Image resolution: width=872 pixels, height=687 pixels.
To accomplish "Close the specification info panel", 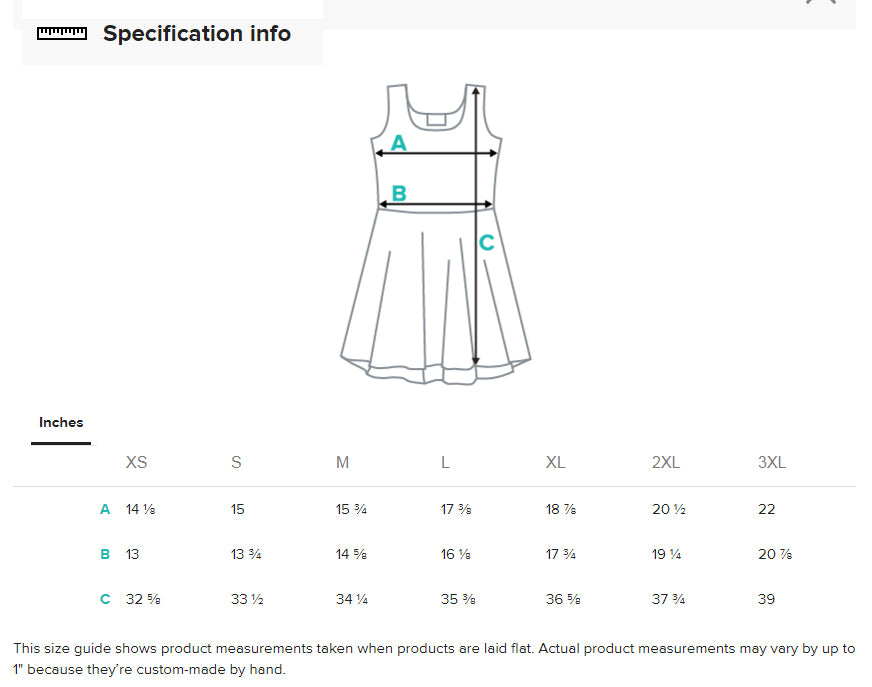I will 821,3.
